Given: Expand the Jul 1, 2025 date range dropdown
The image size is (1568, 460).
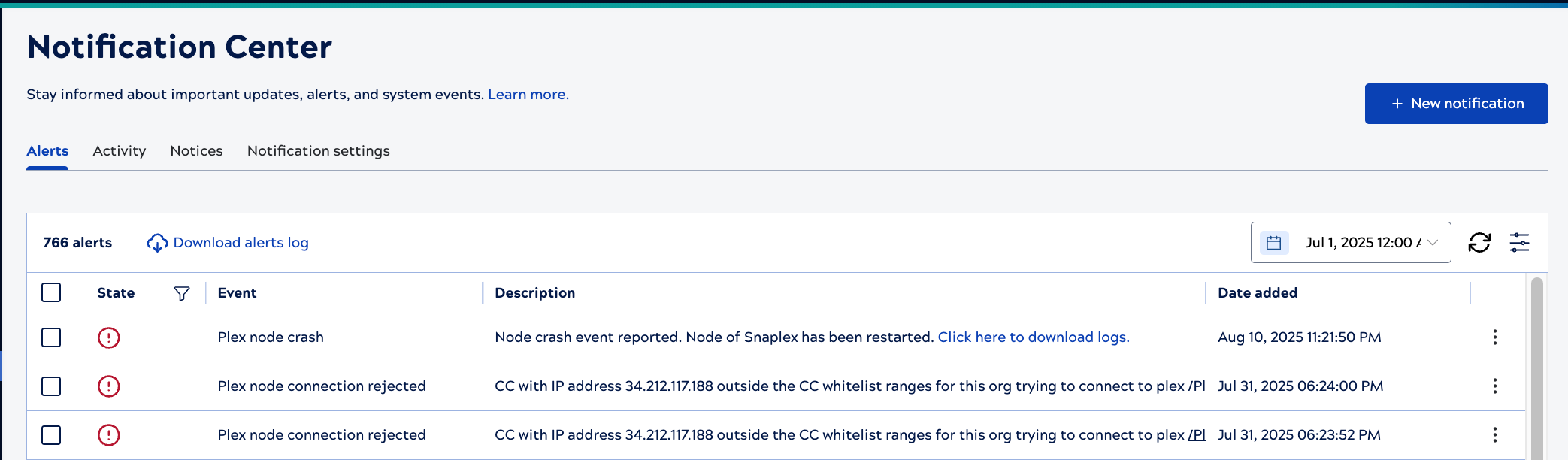Looking at the screenshot, I should coord(1433,242).
